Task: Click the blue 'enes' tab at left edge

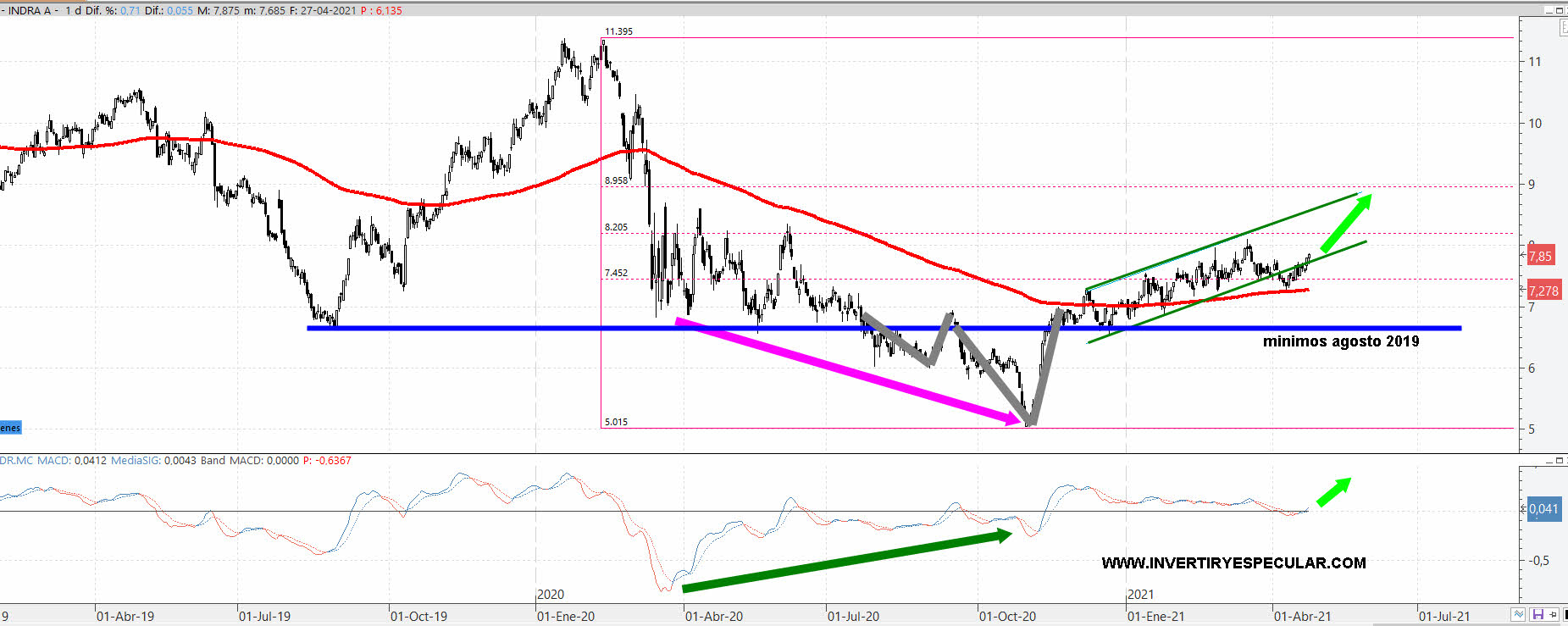Action: 10,428
